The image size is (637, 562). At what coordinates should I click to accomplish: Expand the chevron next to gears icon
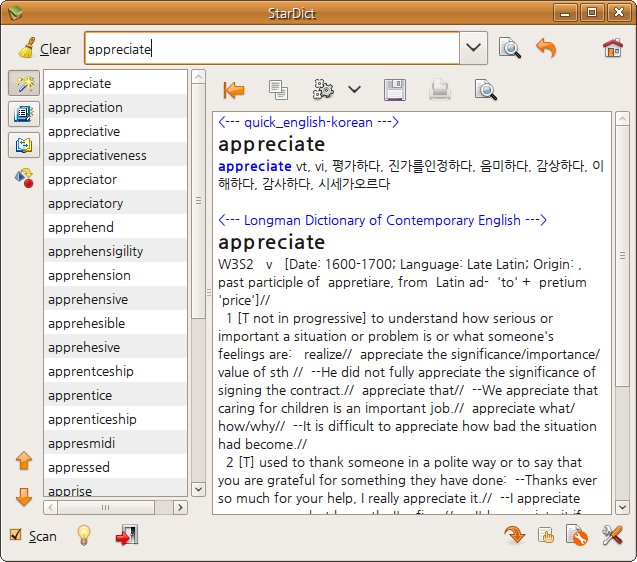pyautogui.click(x=355, y=89)
